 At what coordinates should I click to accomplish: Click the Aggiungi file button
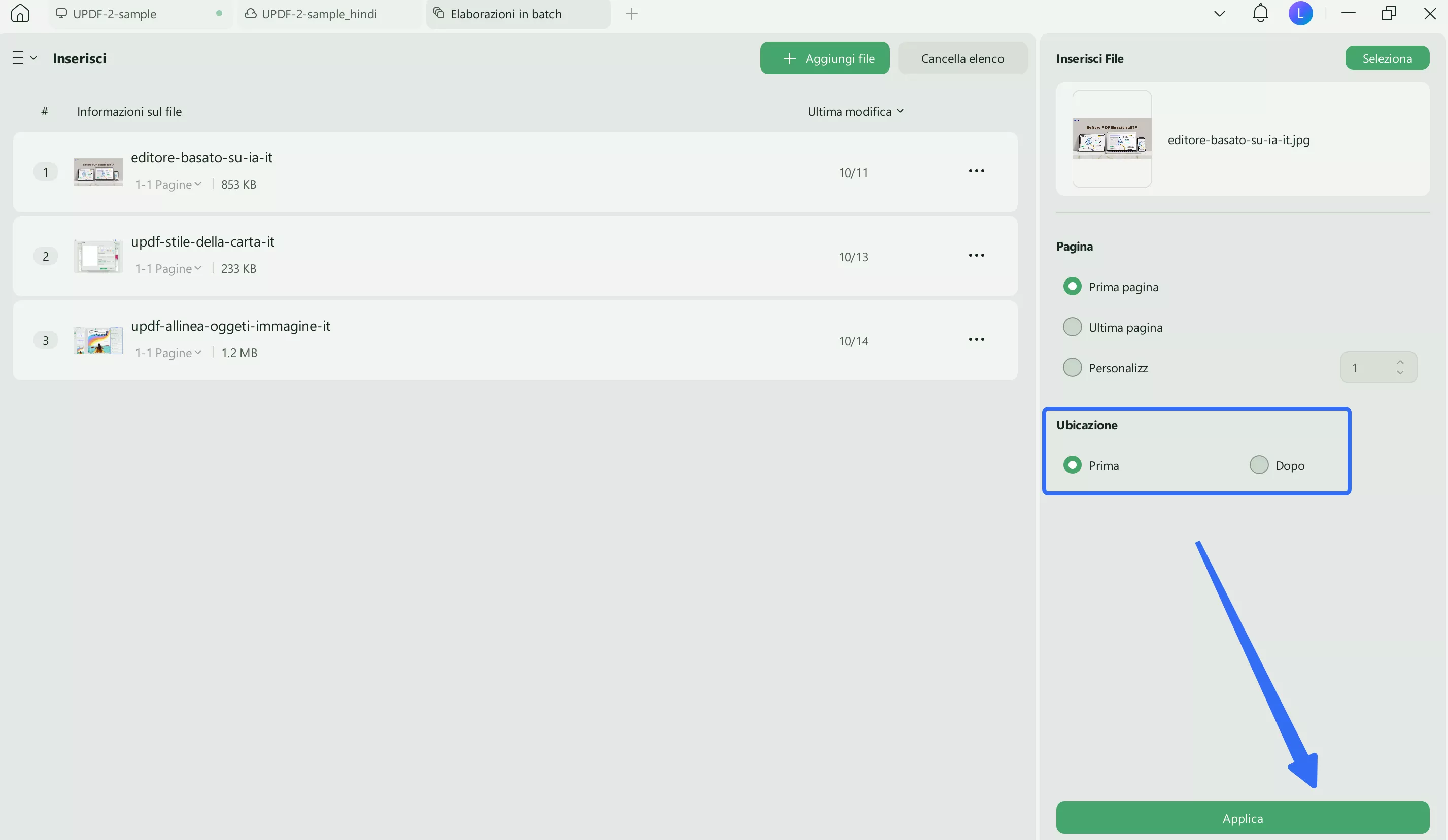824,58
